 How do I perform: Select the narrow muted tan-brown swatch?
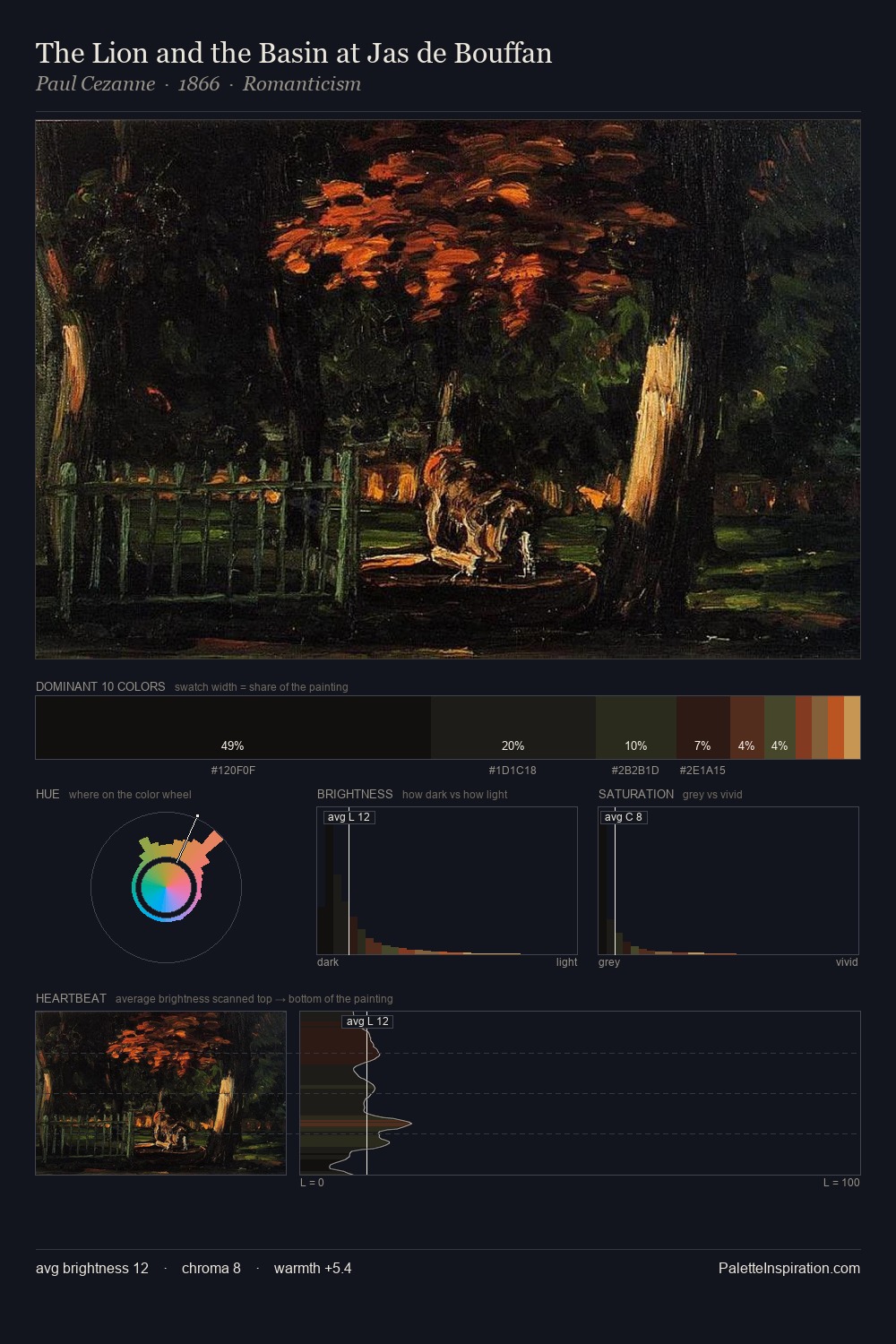click(820, 728)
